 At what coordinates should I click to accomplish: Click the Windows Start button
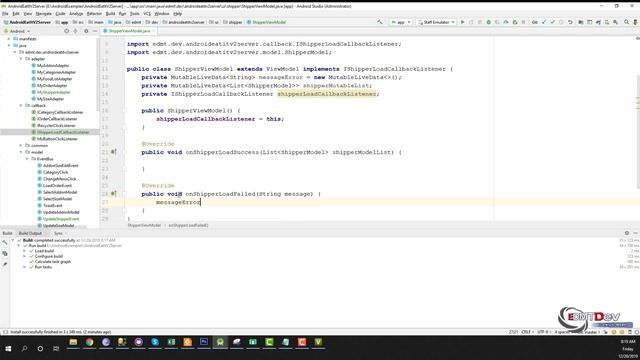[x=8, y=348]
